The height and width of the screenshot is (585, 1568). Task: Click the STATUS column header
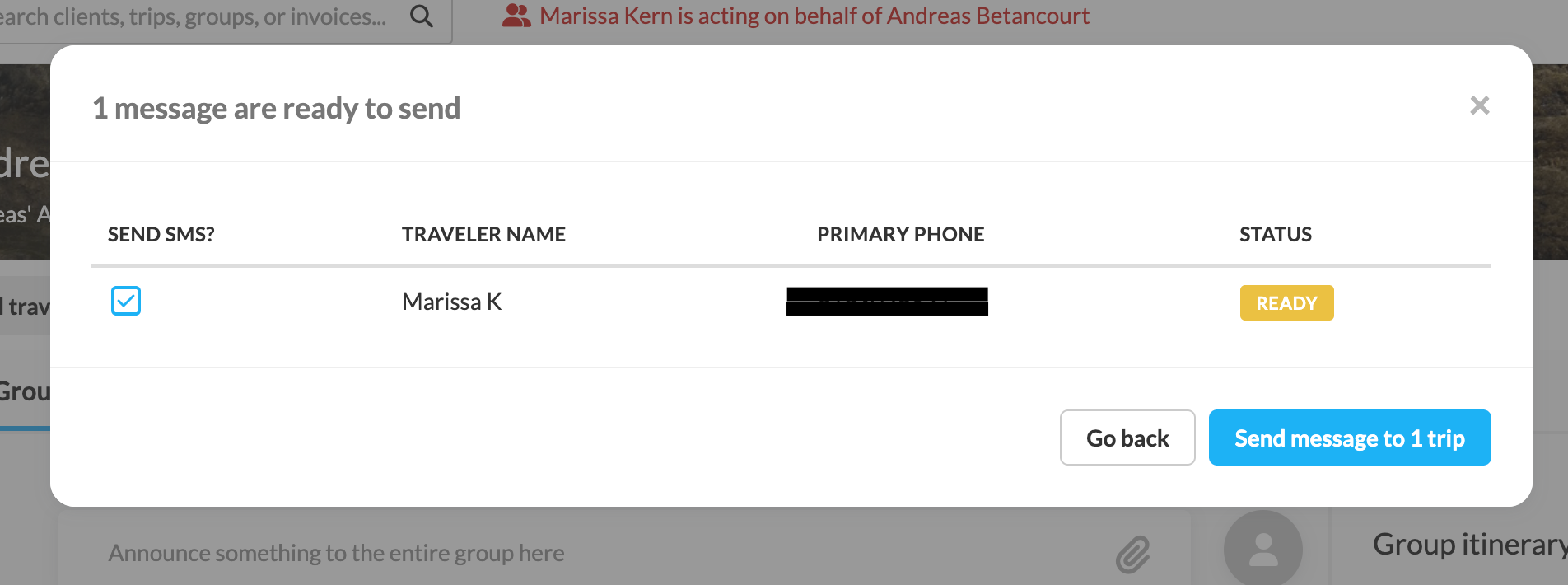(1275, 235)
